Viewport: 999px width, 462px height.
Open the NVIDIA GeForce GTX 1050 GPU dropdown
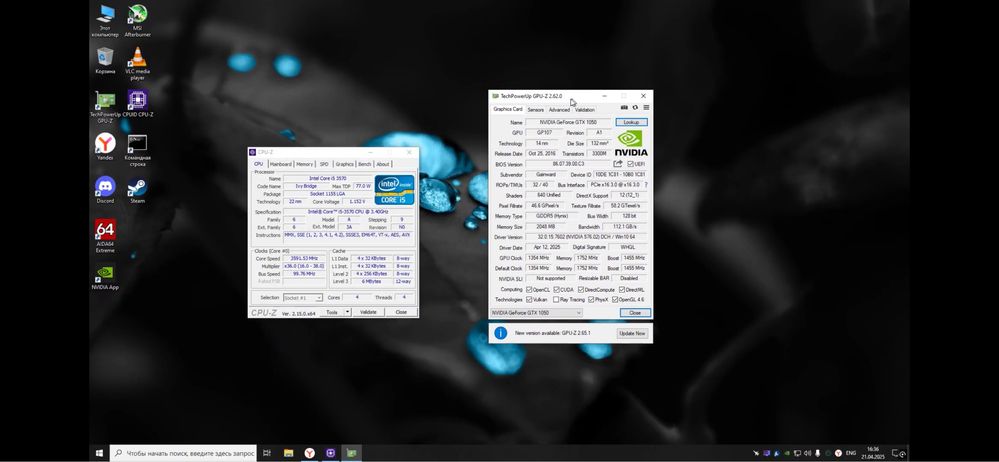point(536,313)
